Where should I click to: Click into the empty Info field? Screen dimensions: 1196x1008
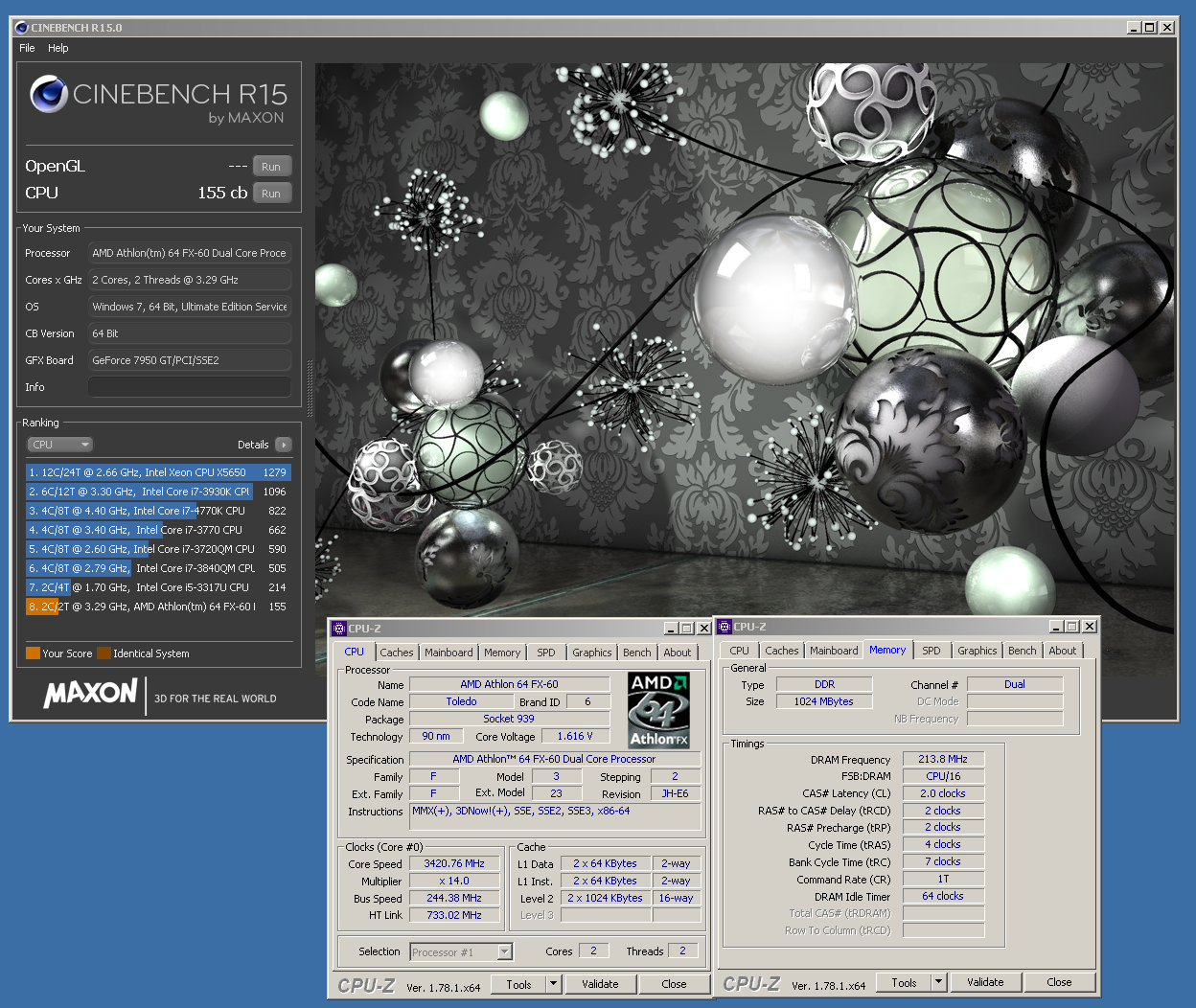pos(189,387)
